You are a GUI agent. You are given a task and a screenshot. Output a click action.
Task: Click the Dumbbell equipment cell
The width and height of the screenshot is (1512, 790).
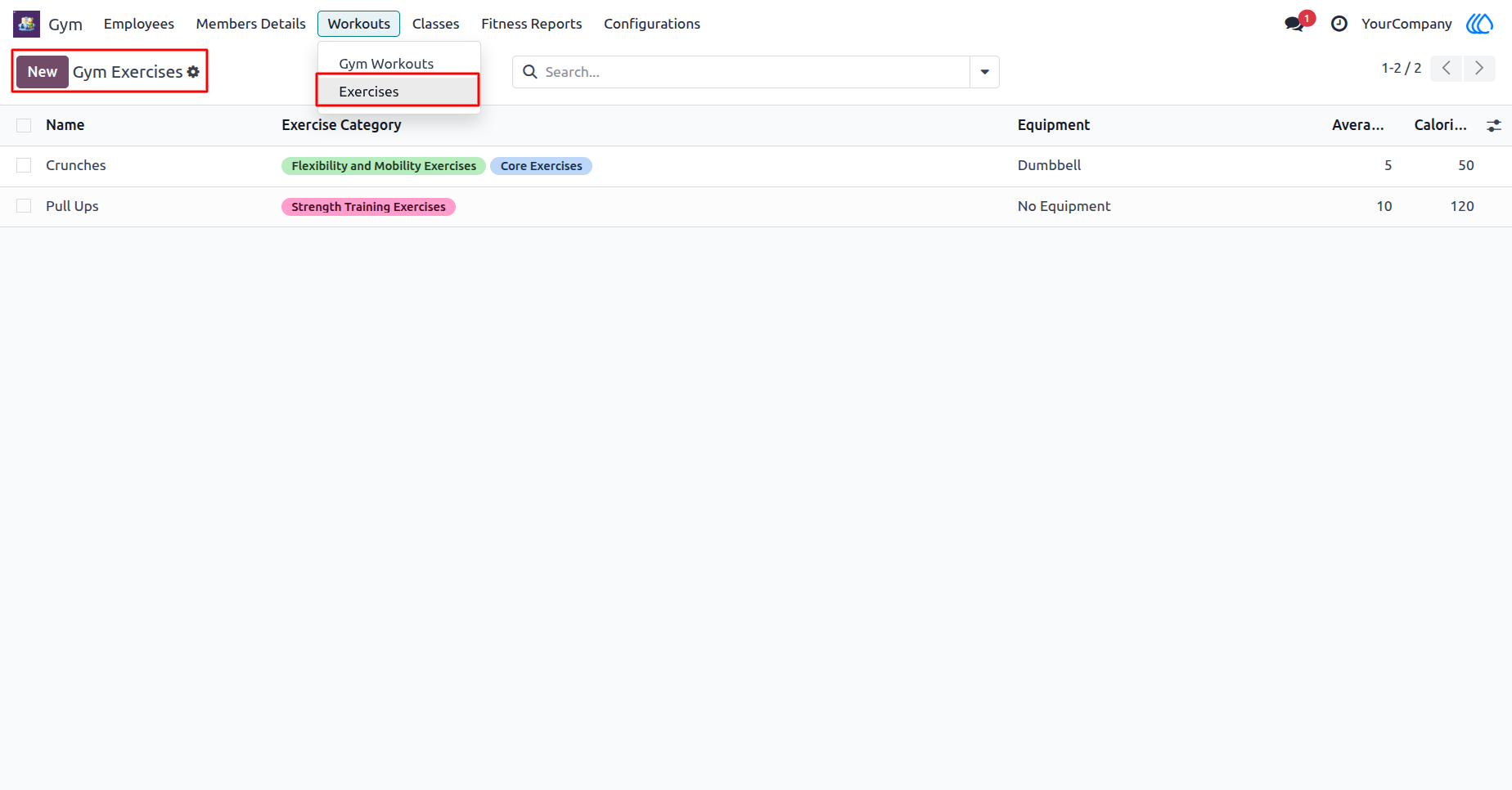1050,165
